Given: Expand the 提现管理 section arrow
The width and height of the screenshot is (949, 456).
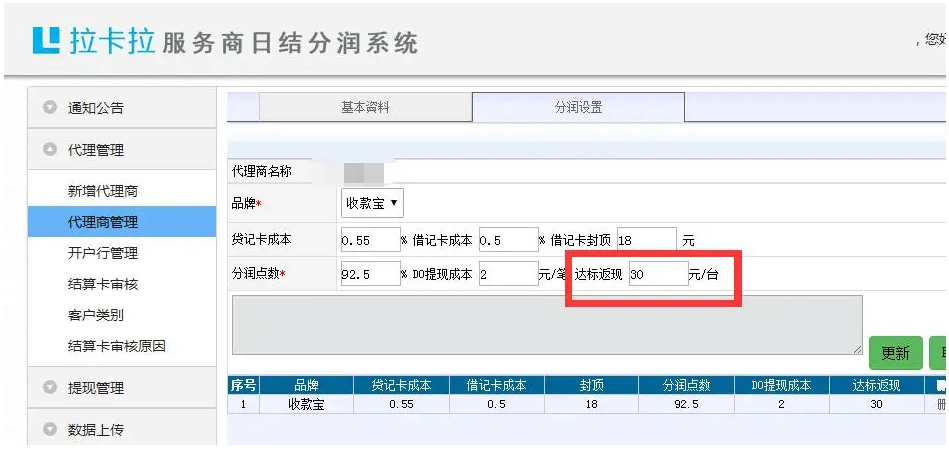Looking at the screenshot, I should (x=50, y=387).
